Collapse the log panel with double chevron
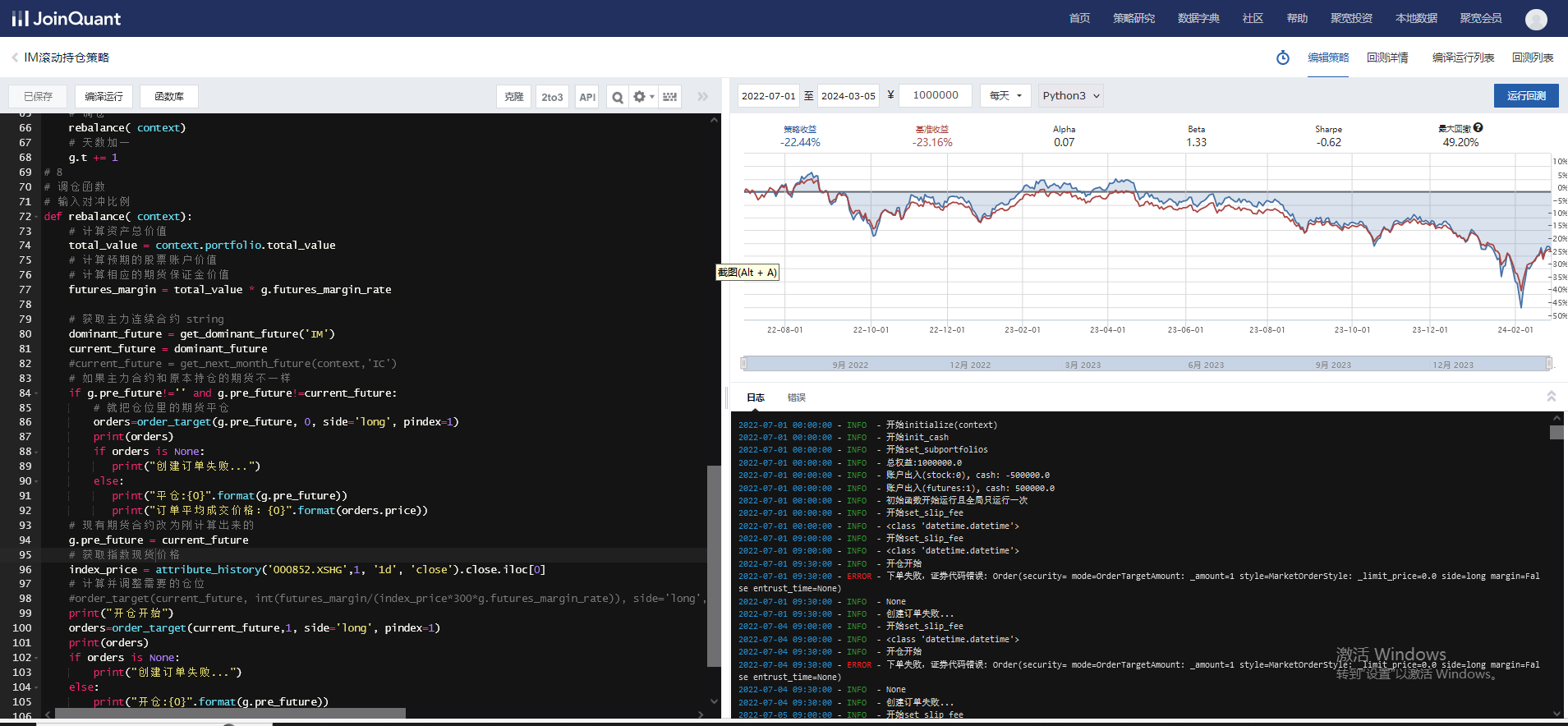 tap(1551, 397)
